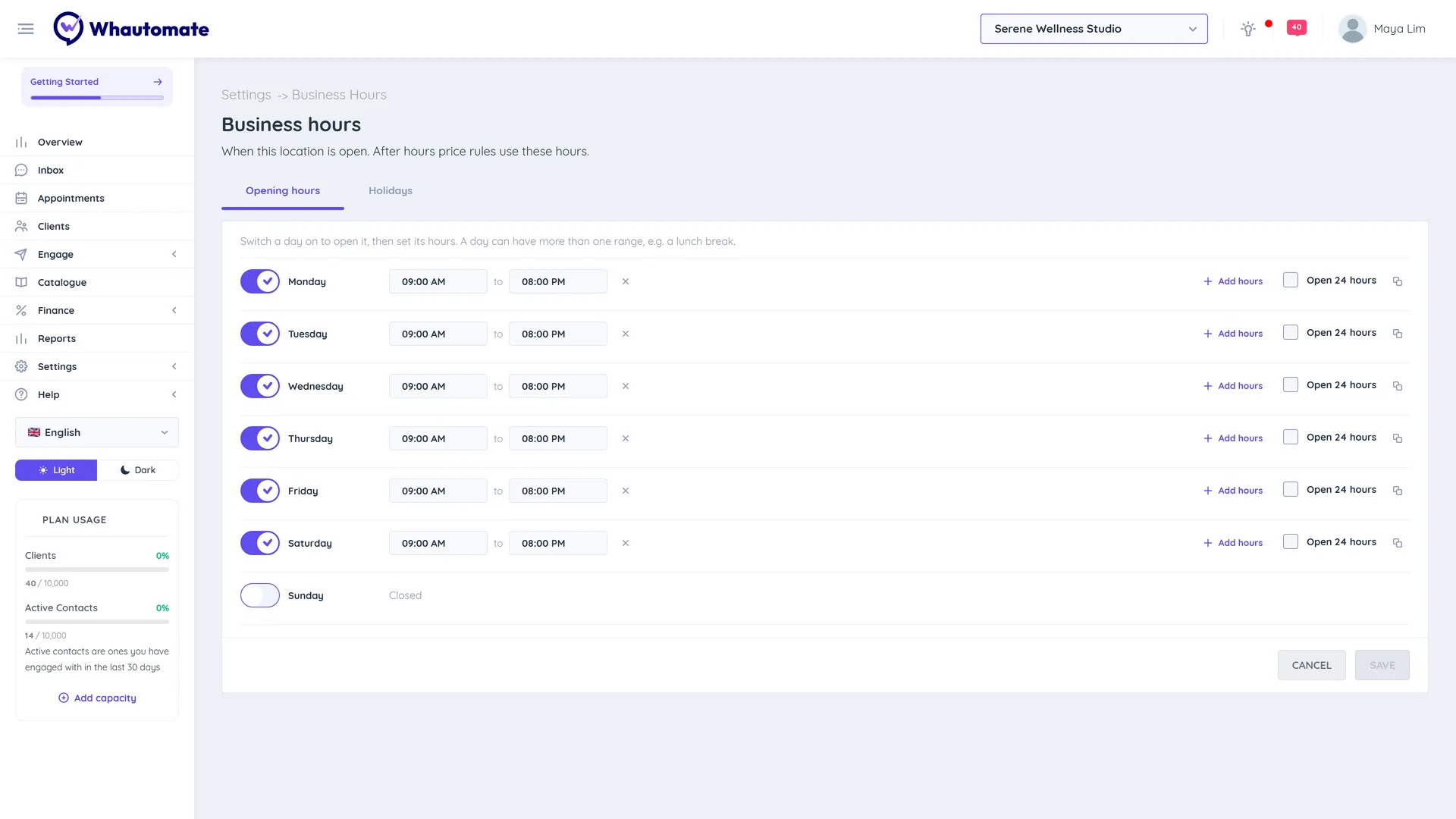Screen dimensions: 1456x819
Task: Check Open 24 hours for Friday
Action: coord(1291,490)
